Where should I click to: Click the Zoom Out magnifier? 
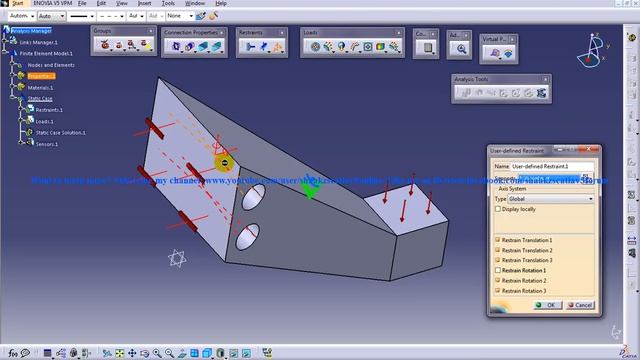[x=170, y=353]
